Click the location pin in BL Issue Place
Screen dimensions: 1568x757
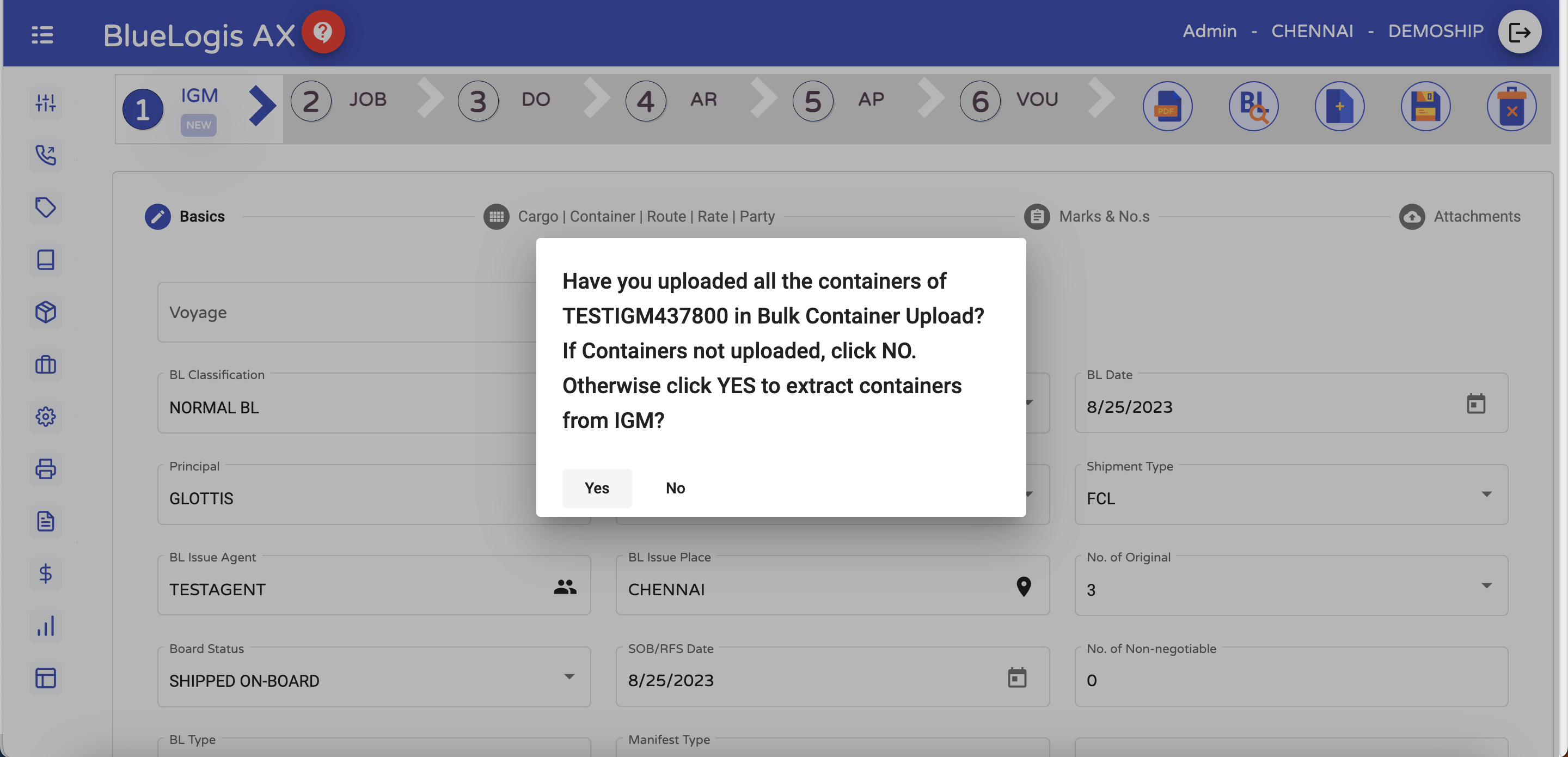click(1024, 587)
